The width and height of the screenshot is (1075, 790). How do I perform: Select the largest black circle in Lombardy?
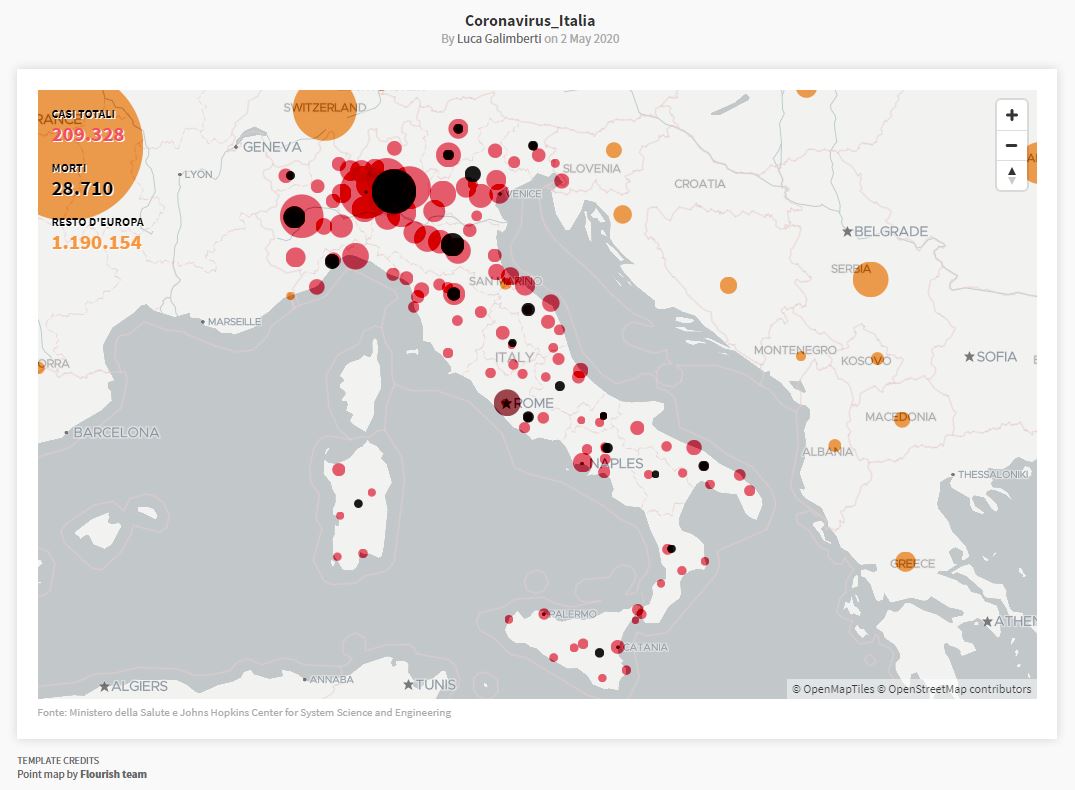tap(394, 191)
